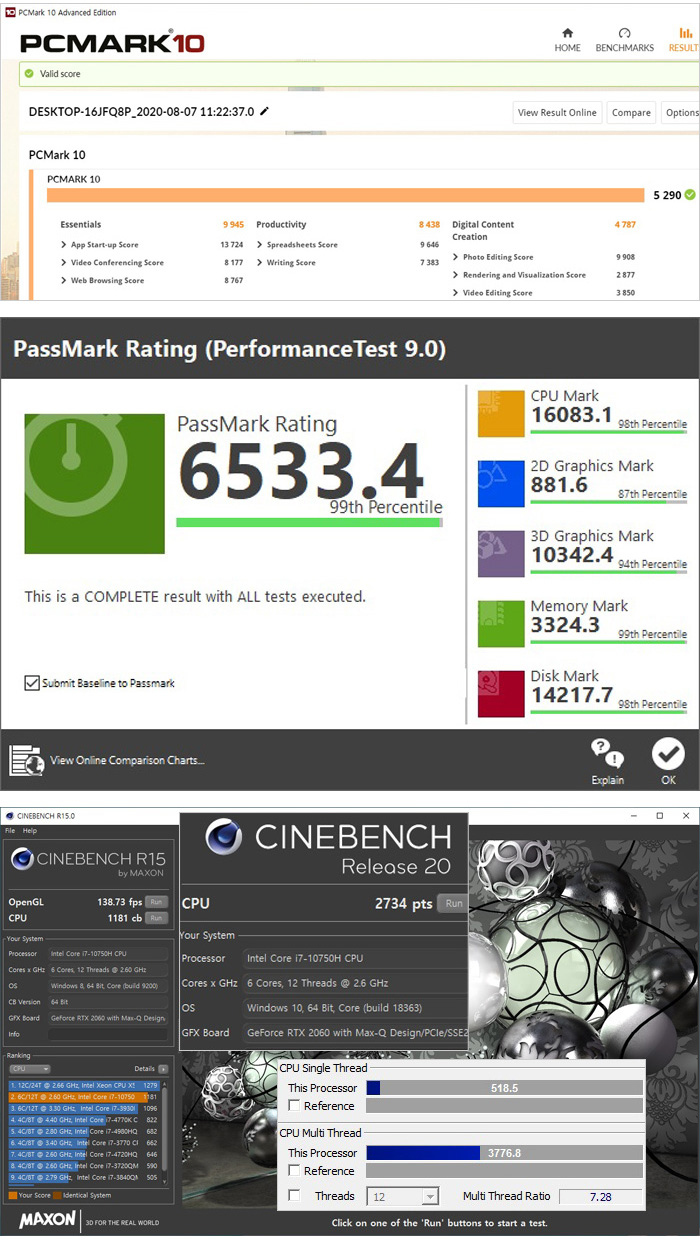The height and width of the screenshot is (1240, 700).
Task: Click the PCMARK 10 logo
Action: [x=112, y=43]
